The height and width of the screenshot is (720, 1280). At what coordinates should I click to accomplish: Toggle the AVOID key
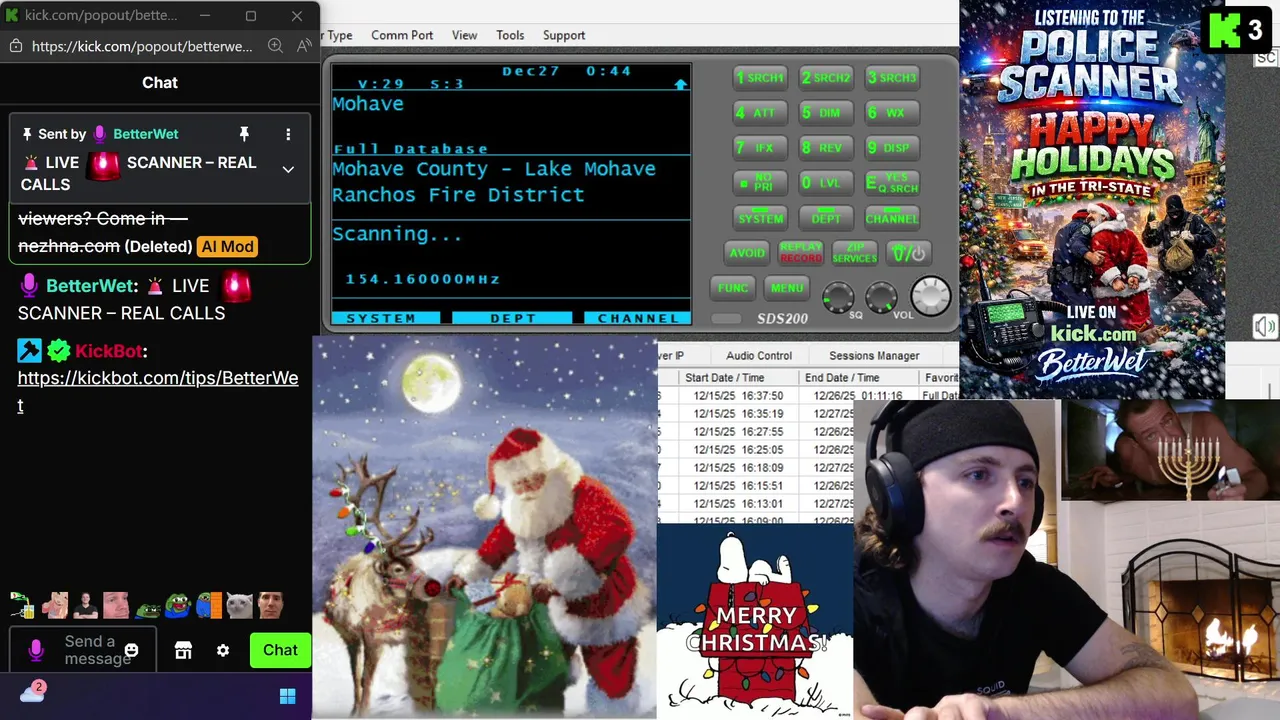747,253
